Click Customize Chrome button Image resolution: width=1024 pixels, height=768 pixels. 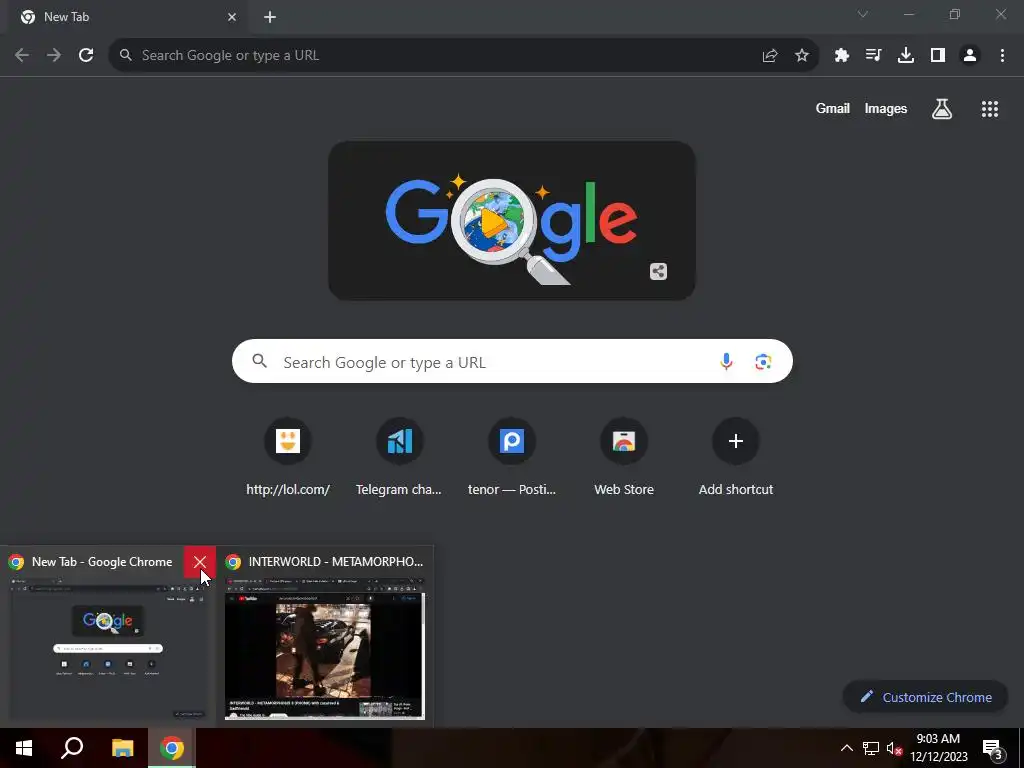point(926,697)
